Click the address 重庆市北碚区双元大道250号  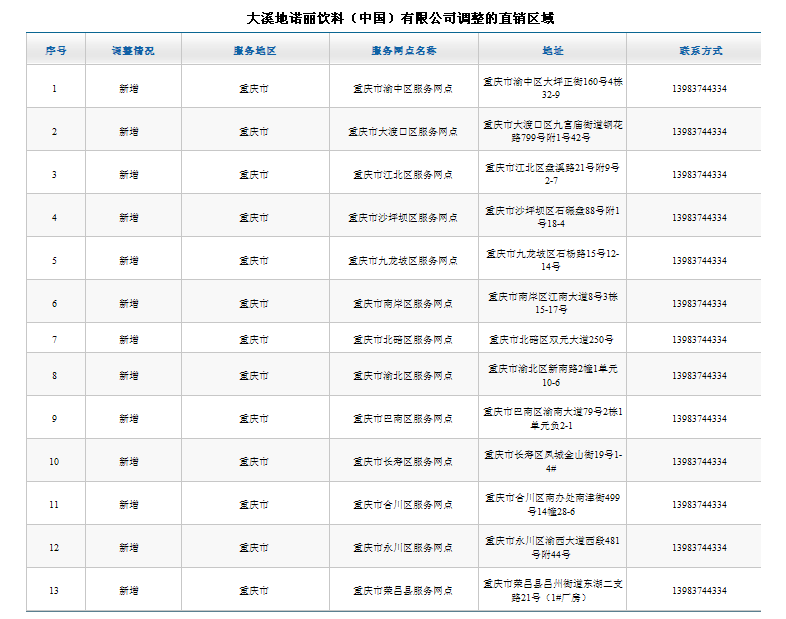pos(552,340)
